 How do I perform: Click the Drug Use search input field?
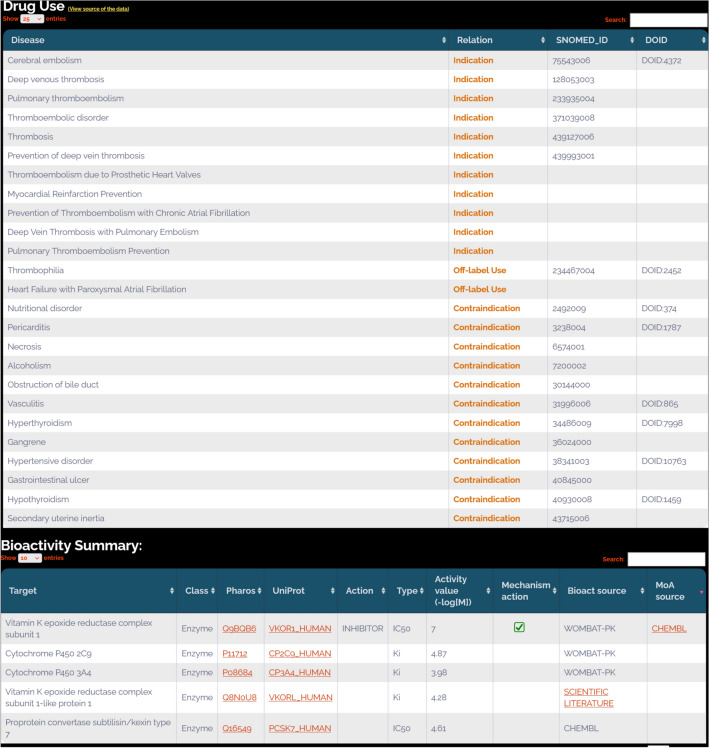click(x=668, y=20)
